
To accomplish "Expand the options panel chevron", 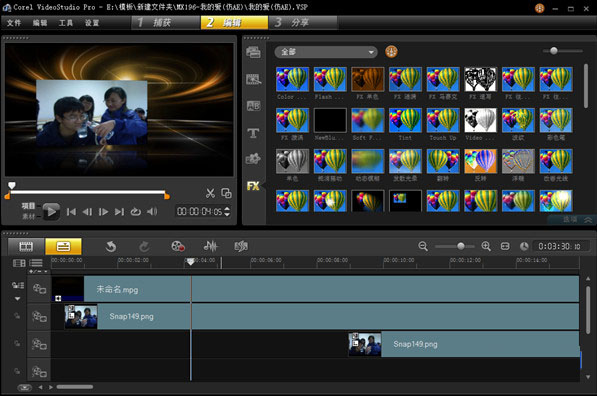I will tap(588, 220).
